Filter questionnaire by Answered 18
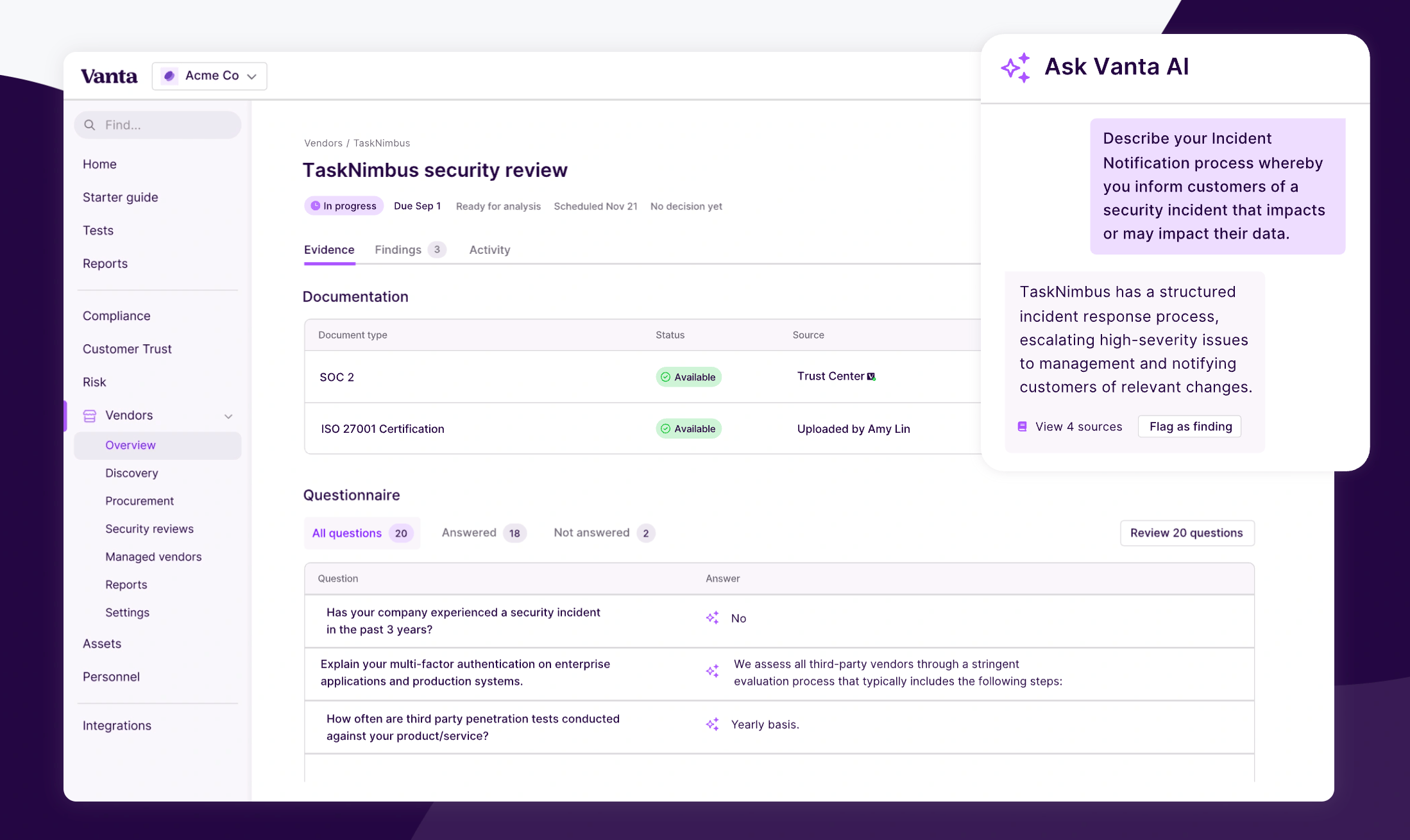1410x840 pixels. pyautogui.click(x=483, y=533)
